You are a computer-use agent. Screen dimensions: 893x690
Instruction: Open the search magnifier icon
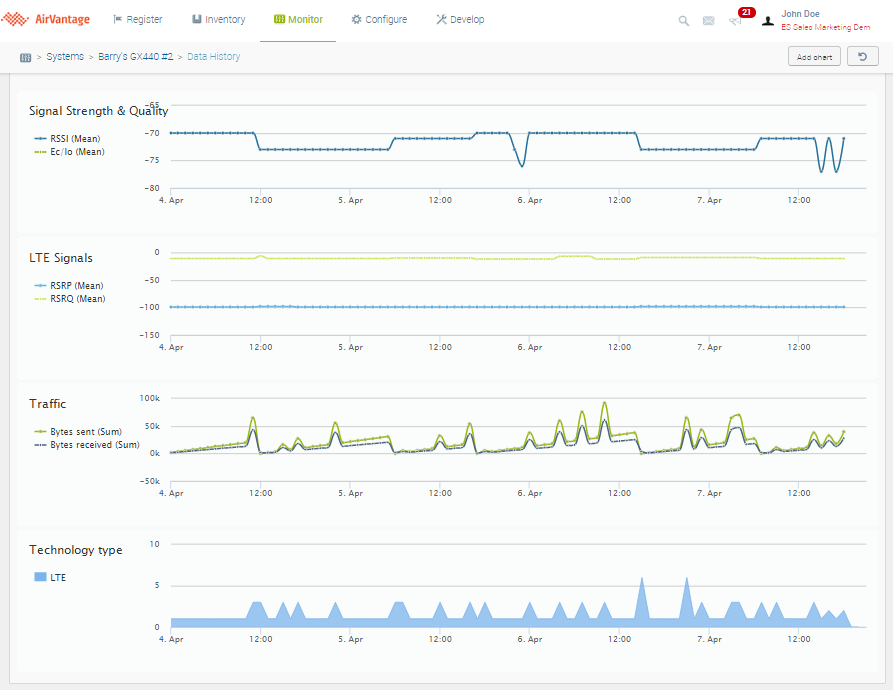pos(684,20)
